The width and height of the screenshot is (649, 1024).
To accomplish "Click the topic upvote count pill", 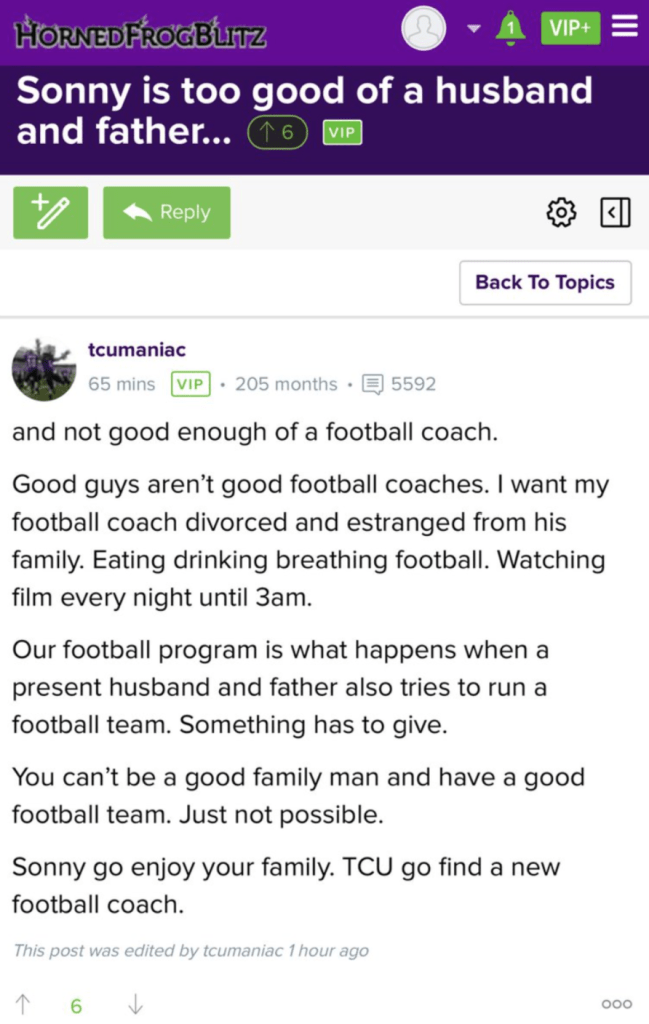I will tap(277, 133).
